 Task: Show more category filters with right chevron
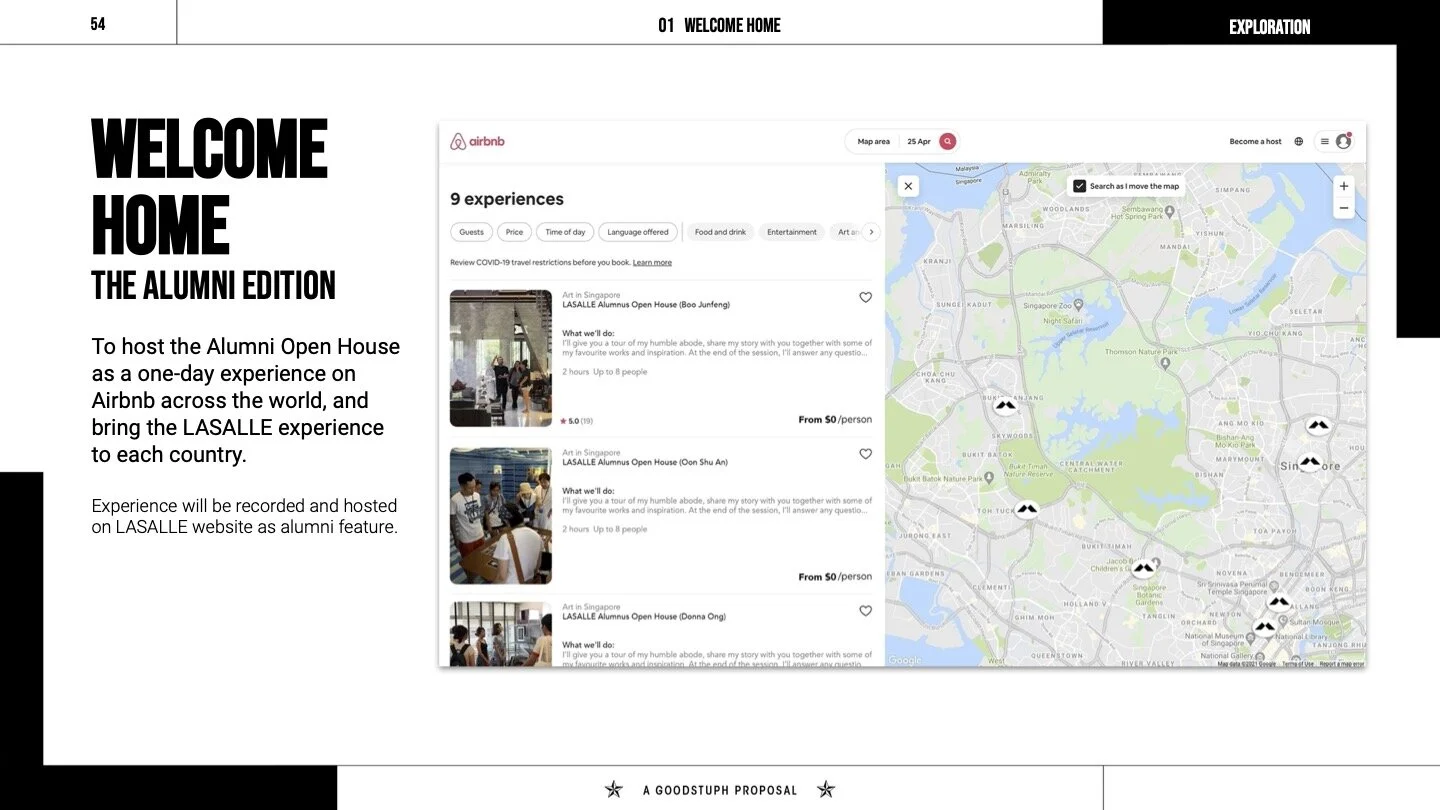click(871, 232)
